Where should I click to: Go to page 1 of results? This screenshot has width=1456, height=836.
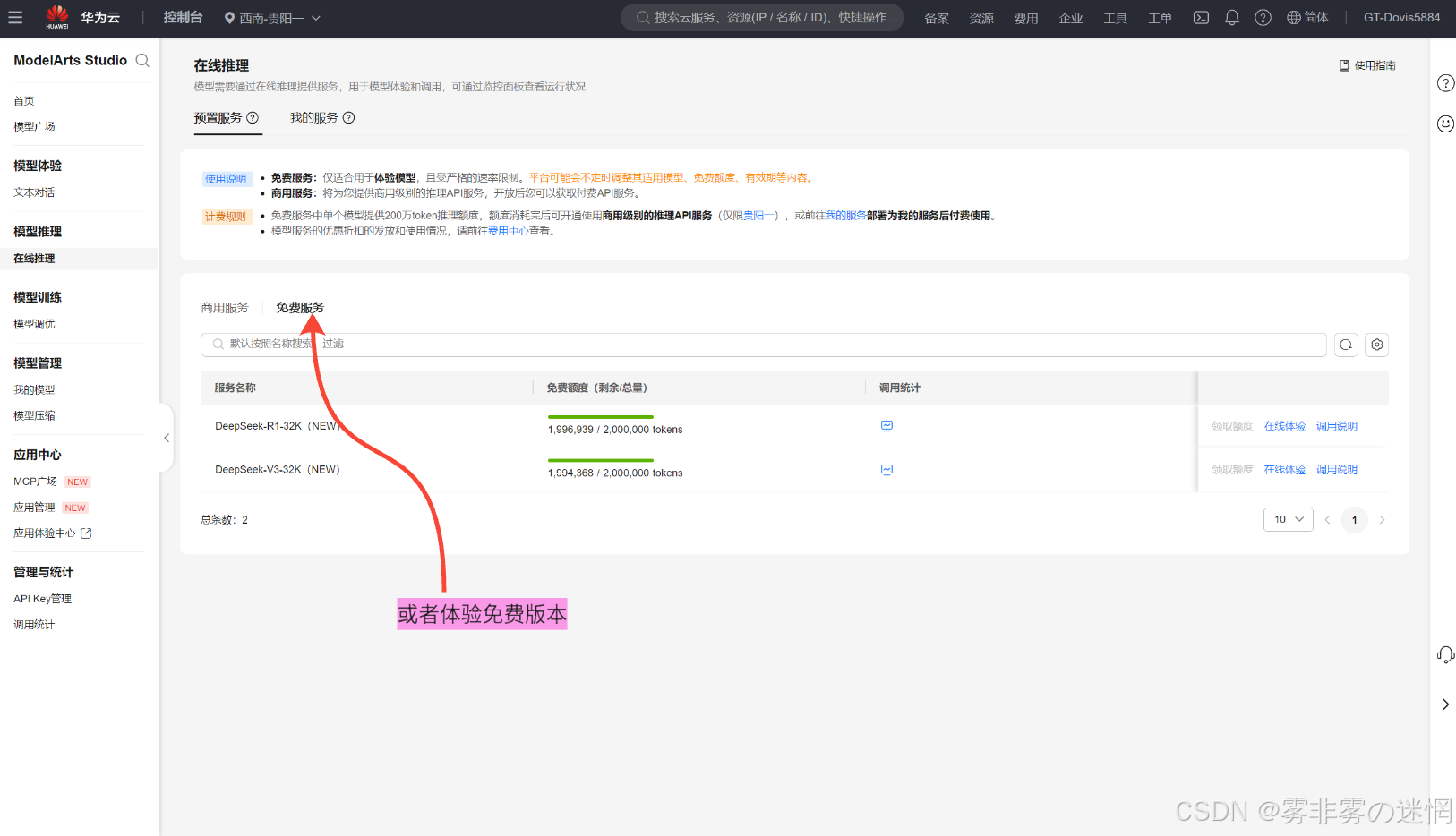click(1355, 520)
